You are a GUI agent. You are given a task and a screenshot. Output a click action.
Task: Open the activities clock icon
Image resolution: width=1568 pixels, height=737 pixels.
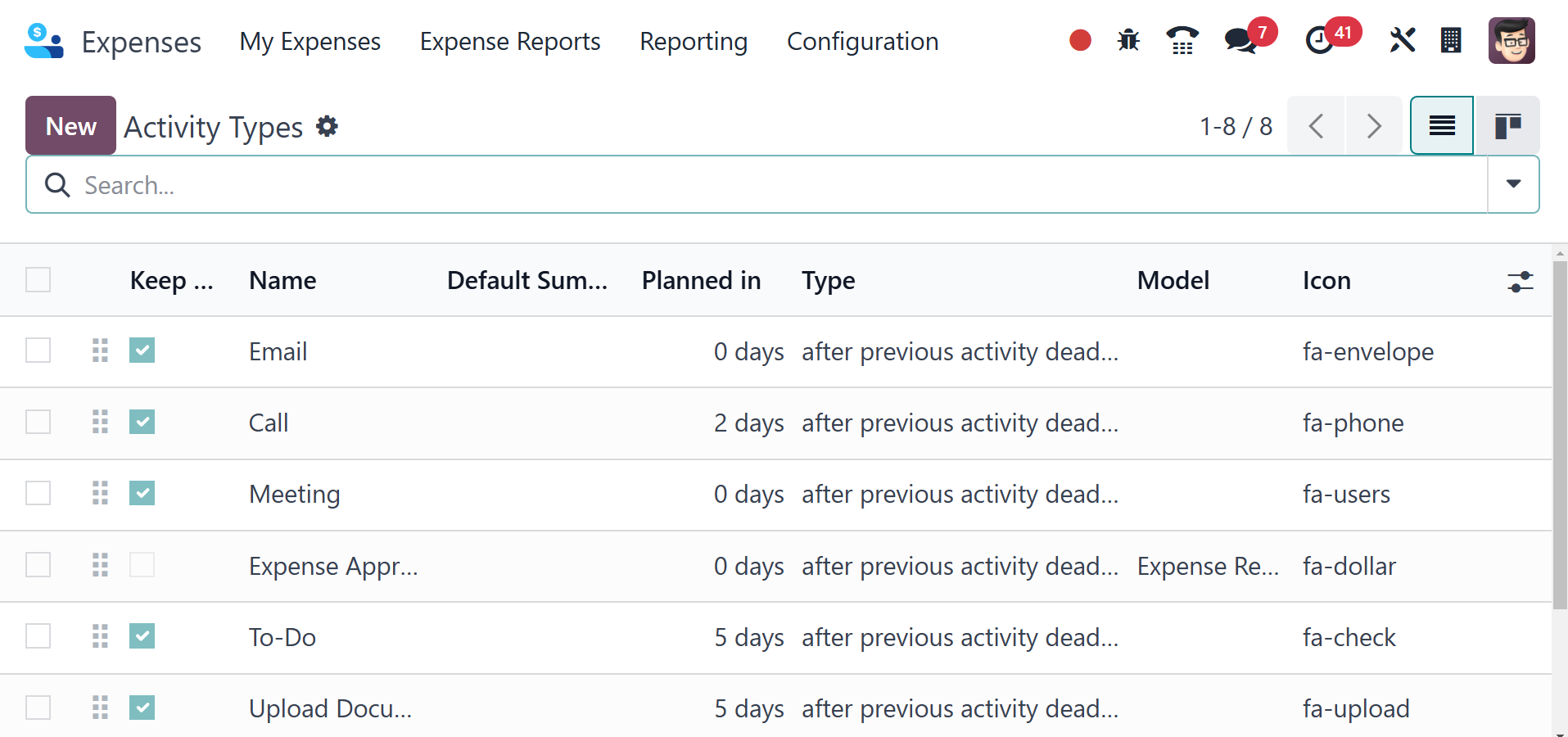[x=1318, y=40]
